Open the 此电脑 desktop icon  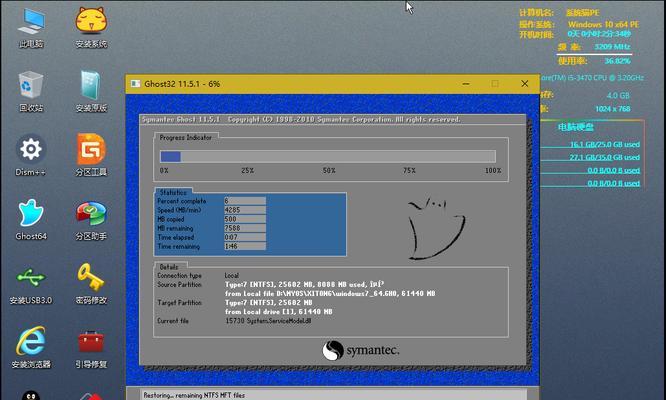31,27
